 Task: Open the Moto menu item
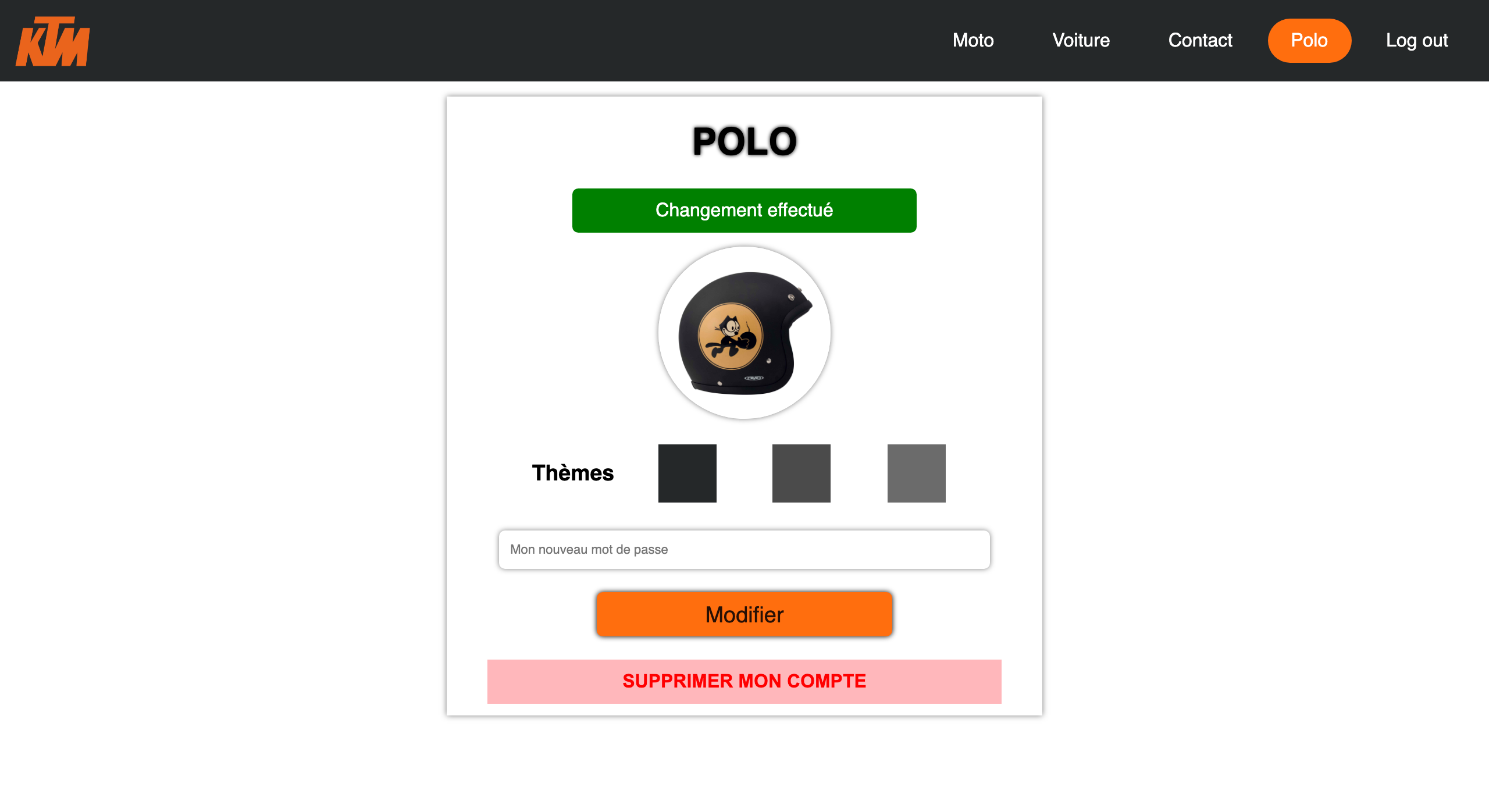pos(973,40)
